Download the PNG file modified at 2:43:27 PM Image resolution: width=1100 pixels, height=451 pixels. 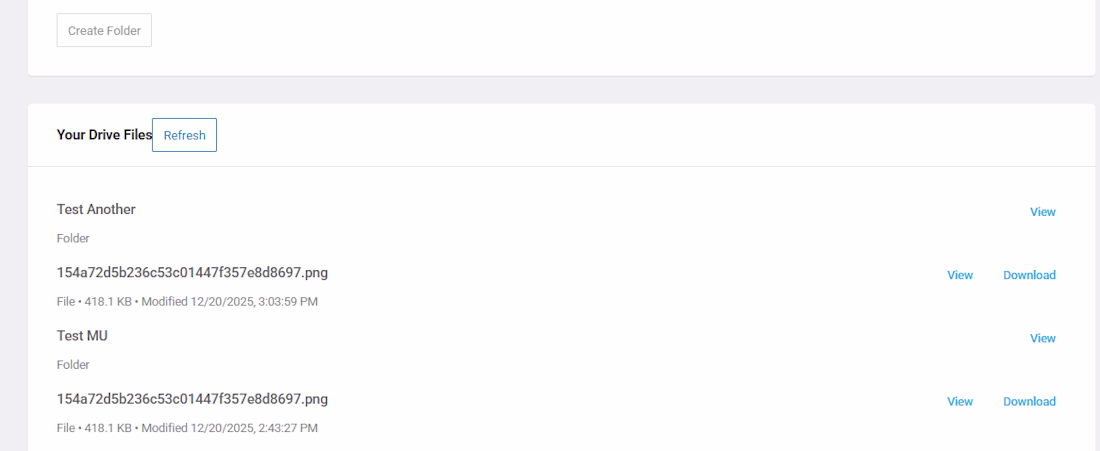1029,401
